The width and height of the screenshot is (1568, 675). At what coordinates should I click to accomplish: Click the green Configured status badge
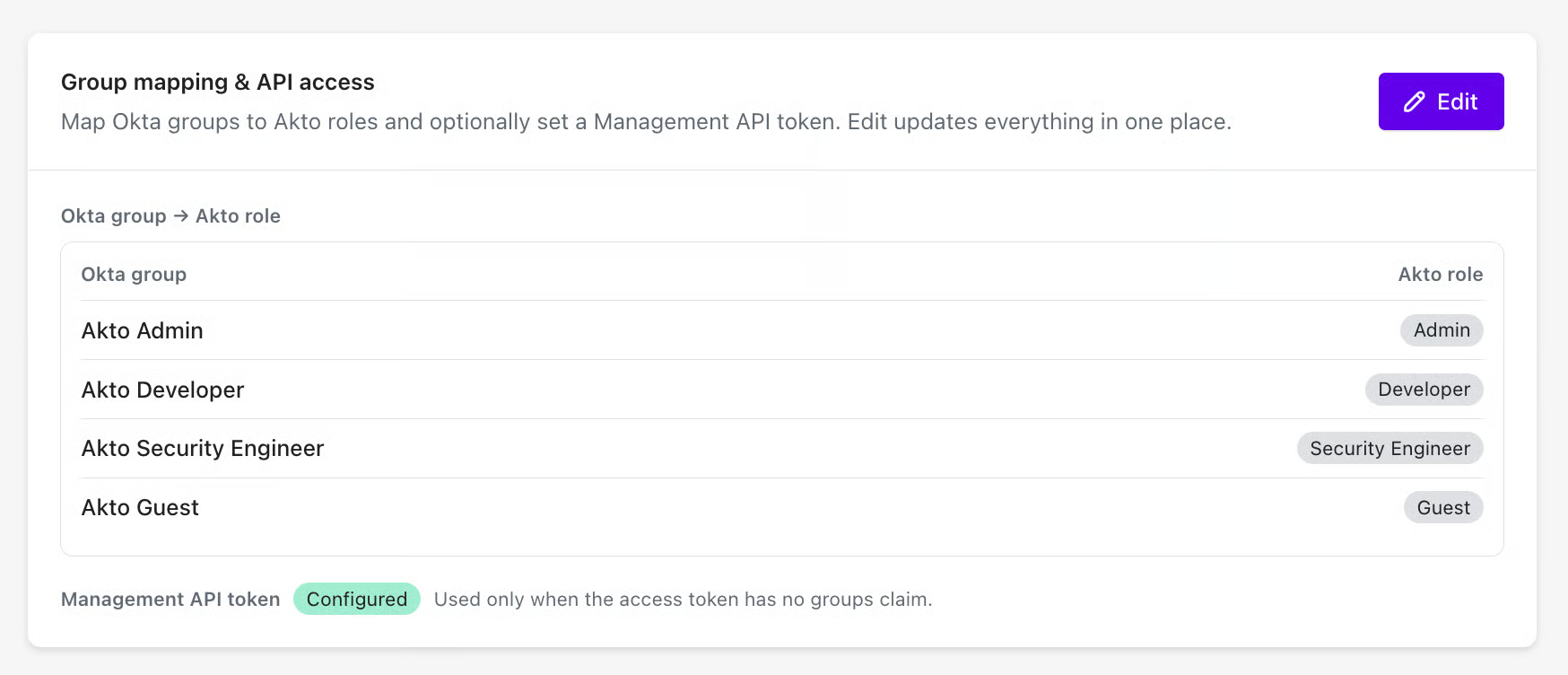[357, 599]
